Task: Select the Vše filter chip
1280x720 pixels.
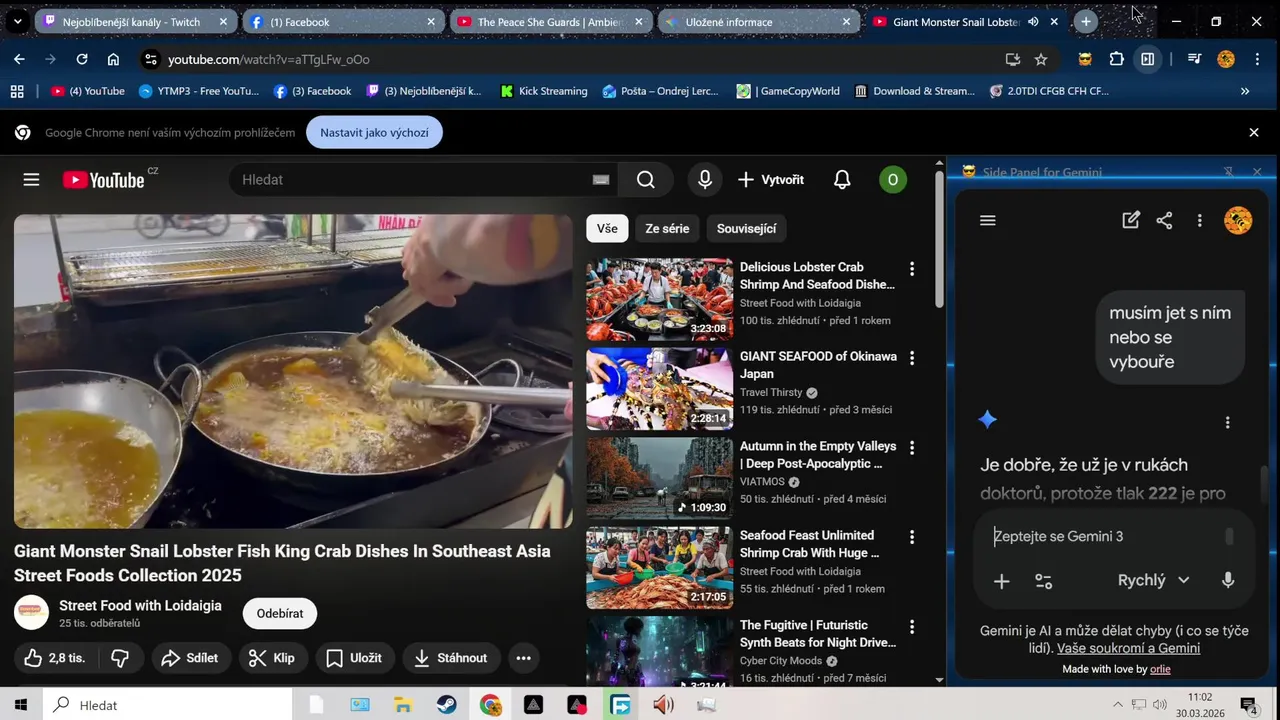Action: (607, 229)
